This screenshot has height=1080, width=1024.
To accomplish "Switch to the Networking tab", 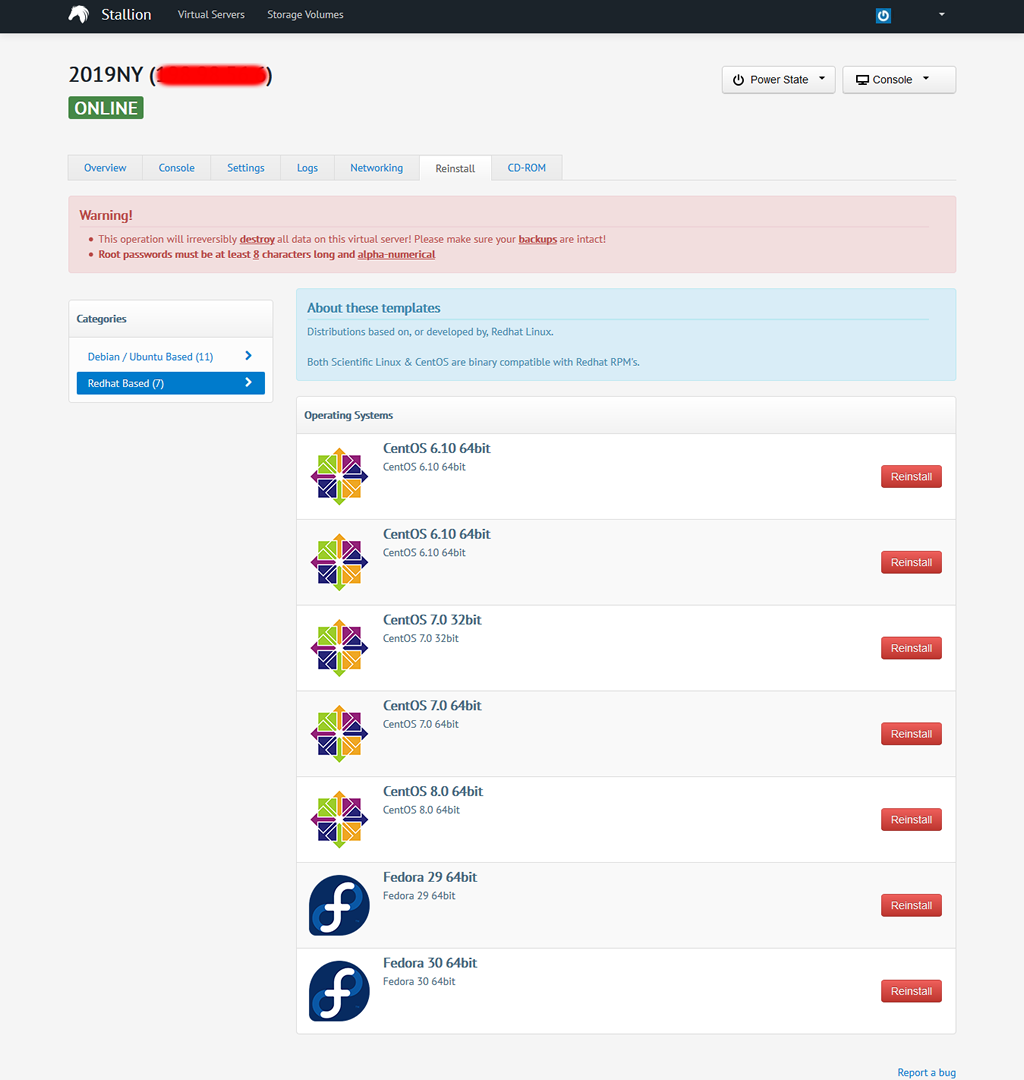I will [x=377, y=168].
